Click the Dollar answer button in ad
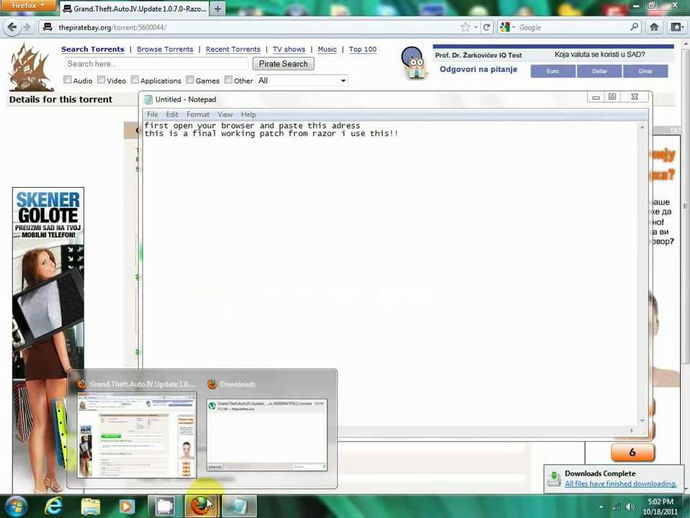 click(x=599, y=71)
